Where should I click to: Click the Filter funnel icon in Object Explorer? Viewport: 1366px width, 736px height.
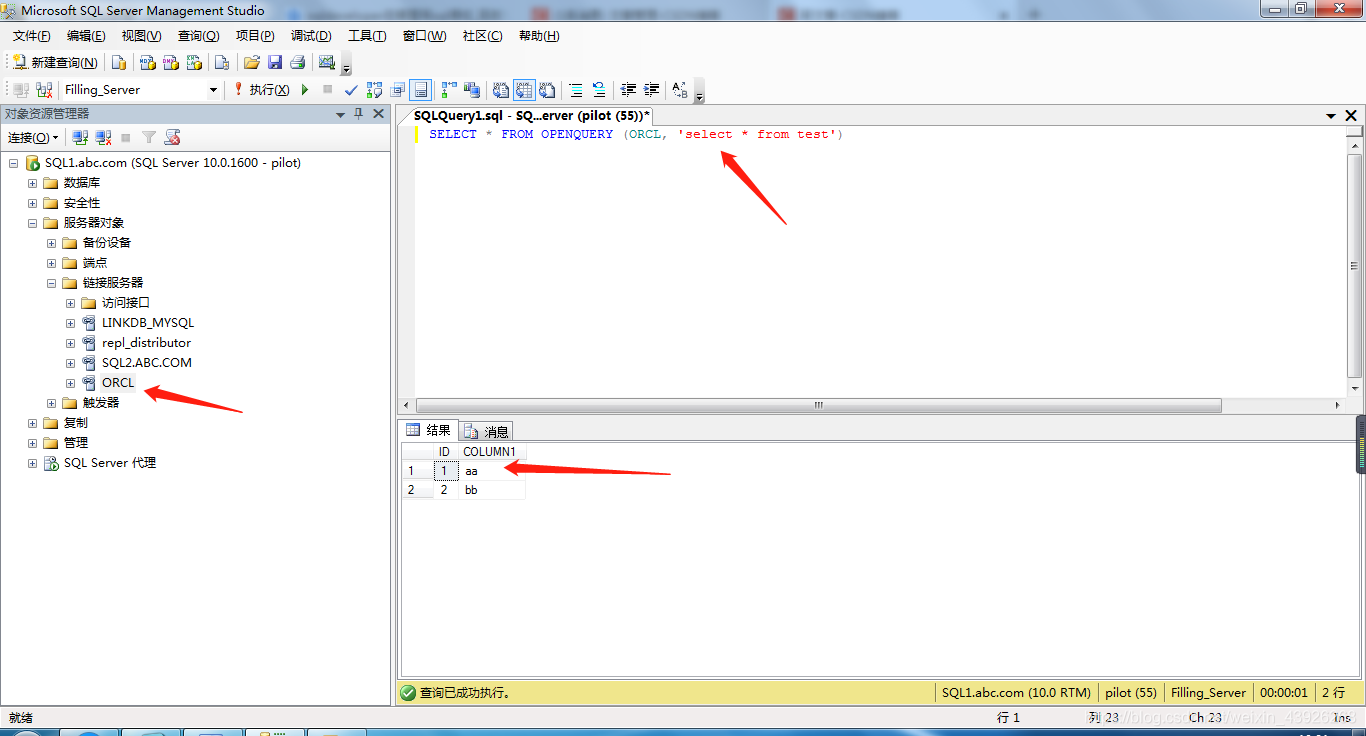[x=149, y=137]
